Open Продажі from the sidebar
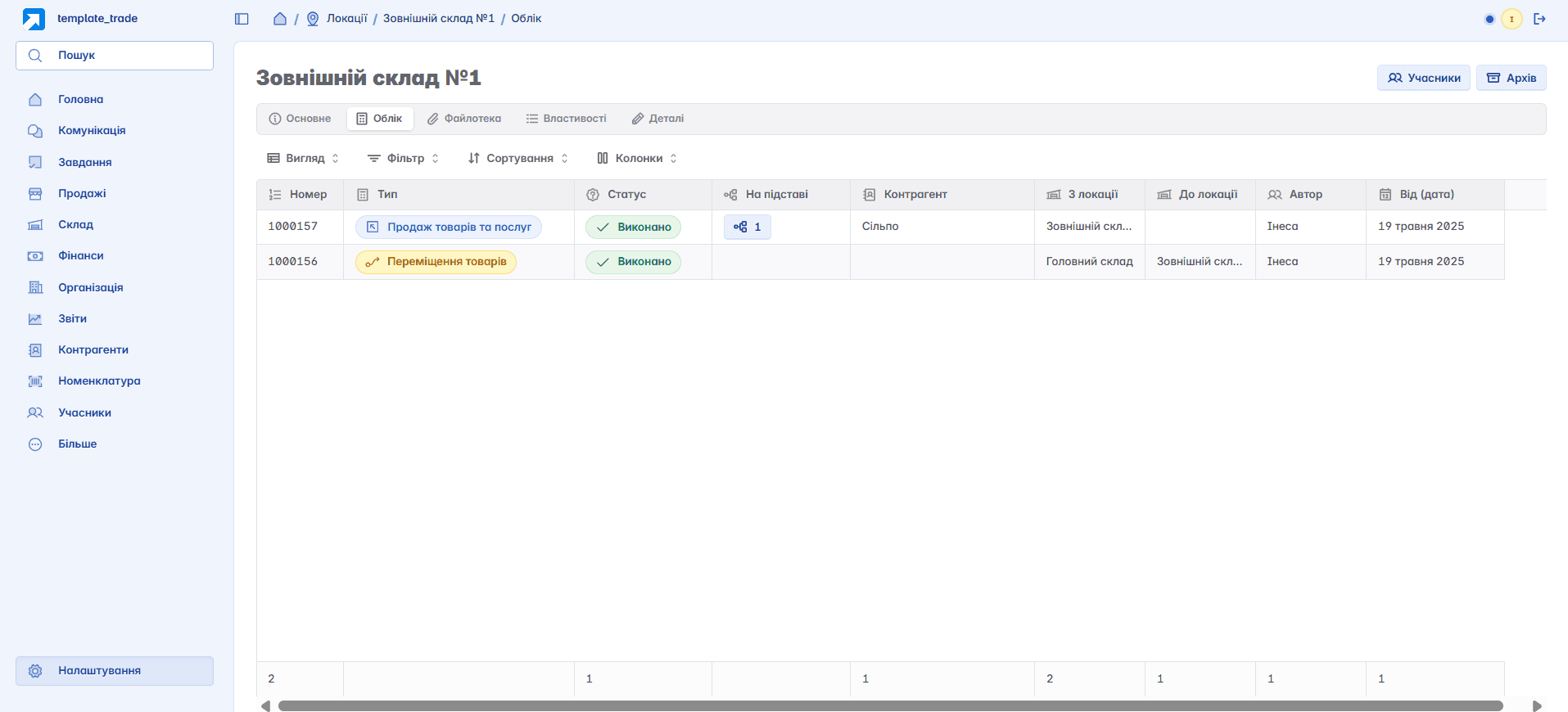The width and height of the screenshot is (1568, 712). (x=115, y=194)
